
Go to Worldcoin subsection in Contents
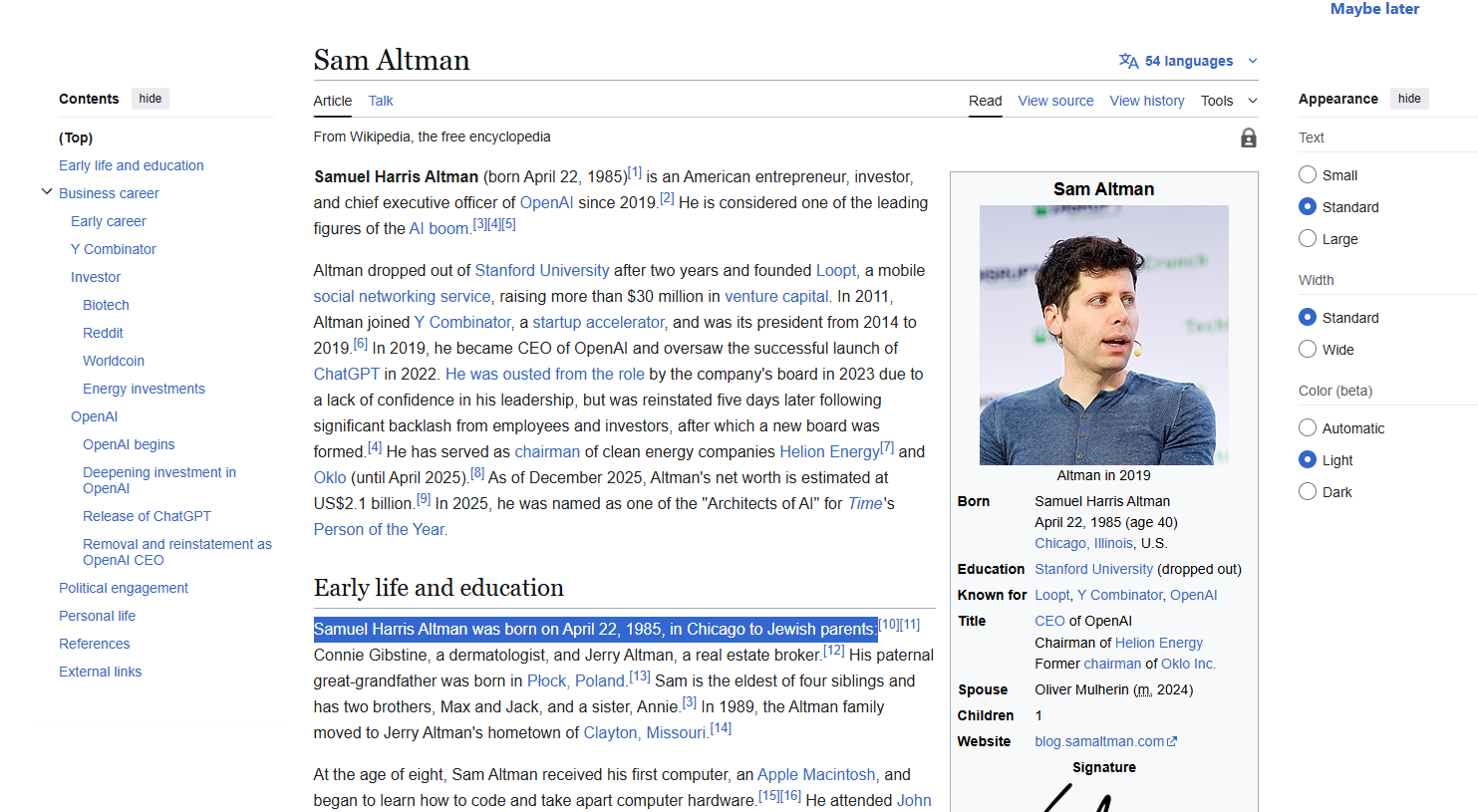[x=114, y=361]
